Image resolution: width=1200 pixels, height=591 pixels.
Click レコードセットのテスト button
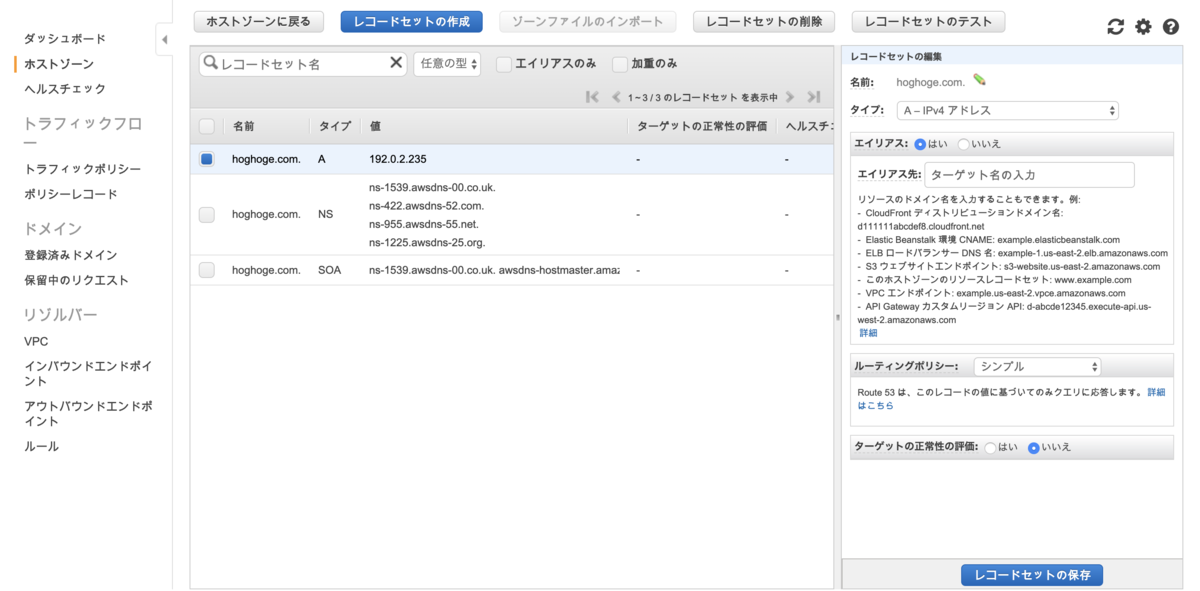(x=929, y=21)
